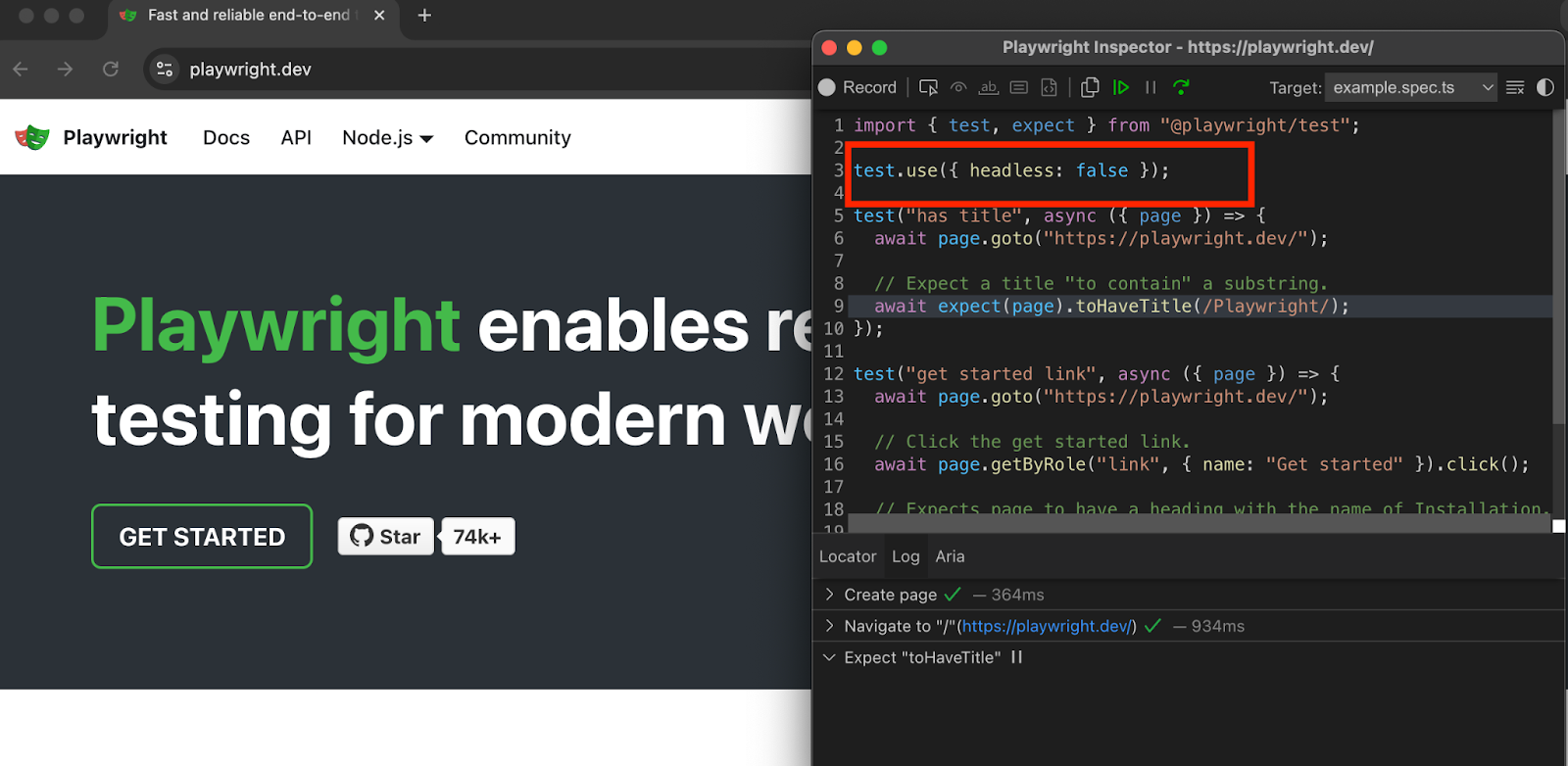Image resolution: width=1568 pixels, height=766 pixels.
Task: Open site information icon in address bar
Action: [165, 69]
